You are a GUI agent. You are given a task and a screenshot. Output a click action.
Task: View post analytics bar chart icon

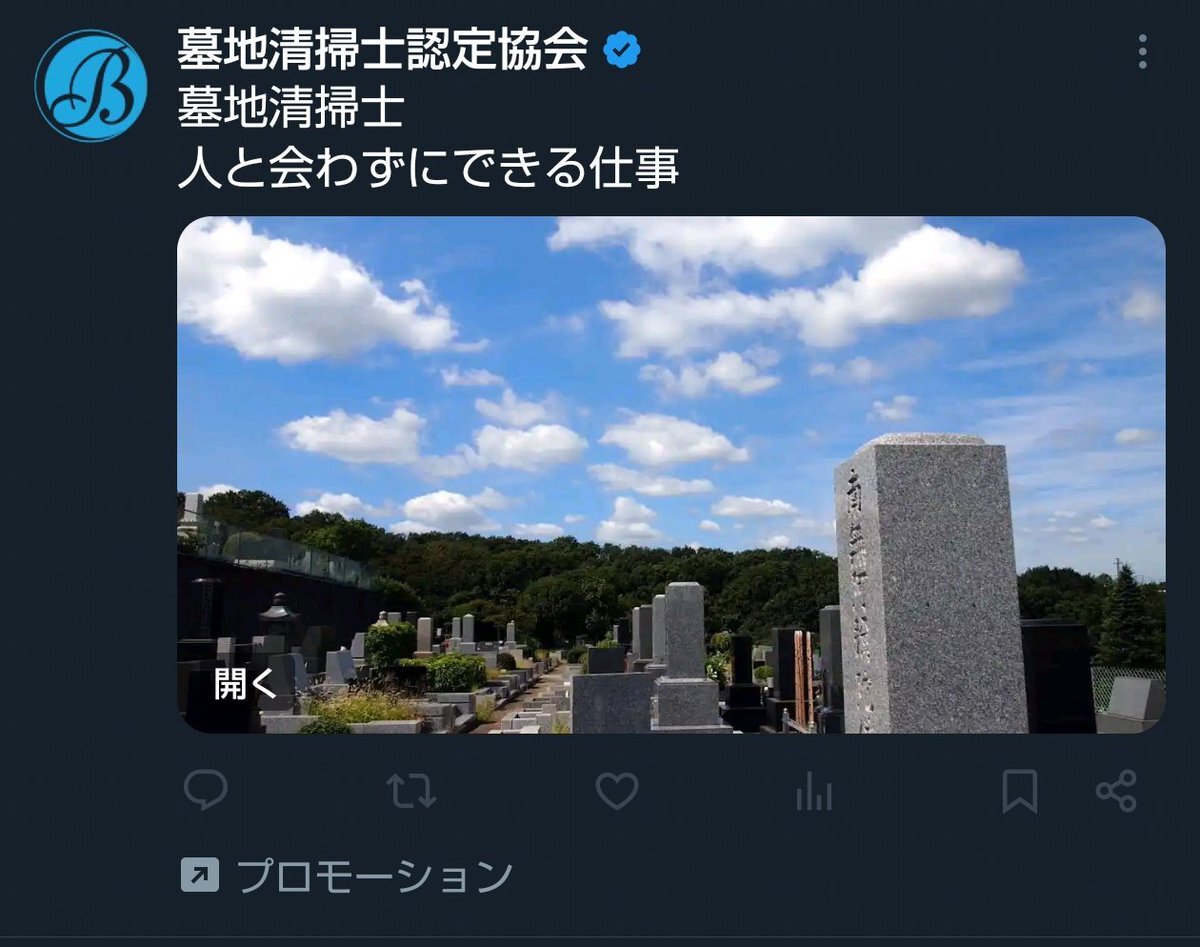tap(814, 793)
